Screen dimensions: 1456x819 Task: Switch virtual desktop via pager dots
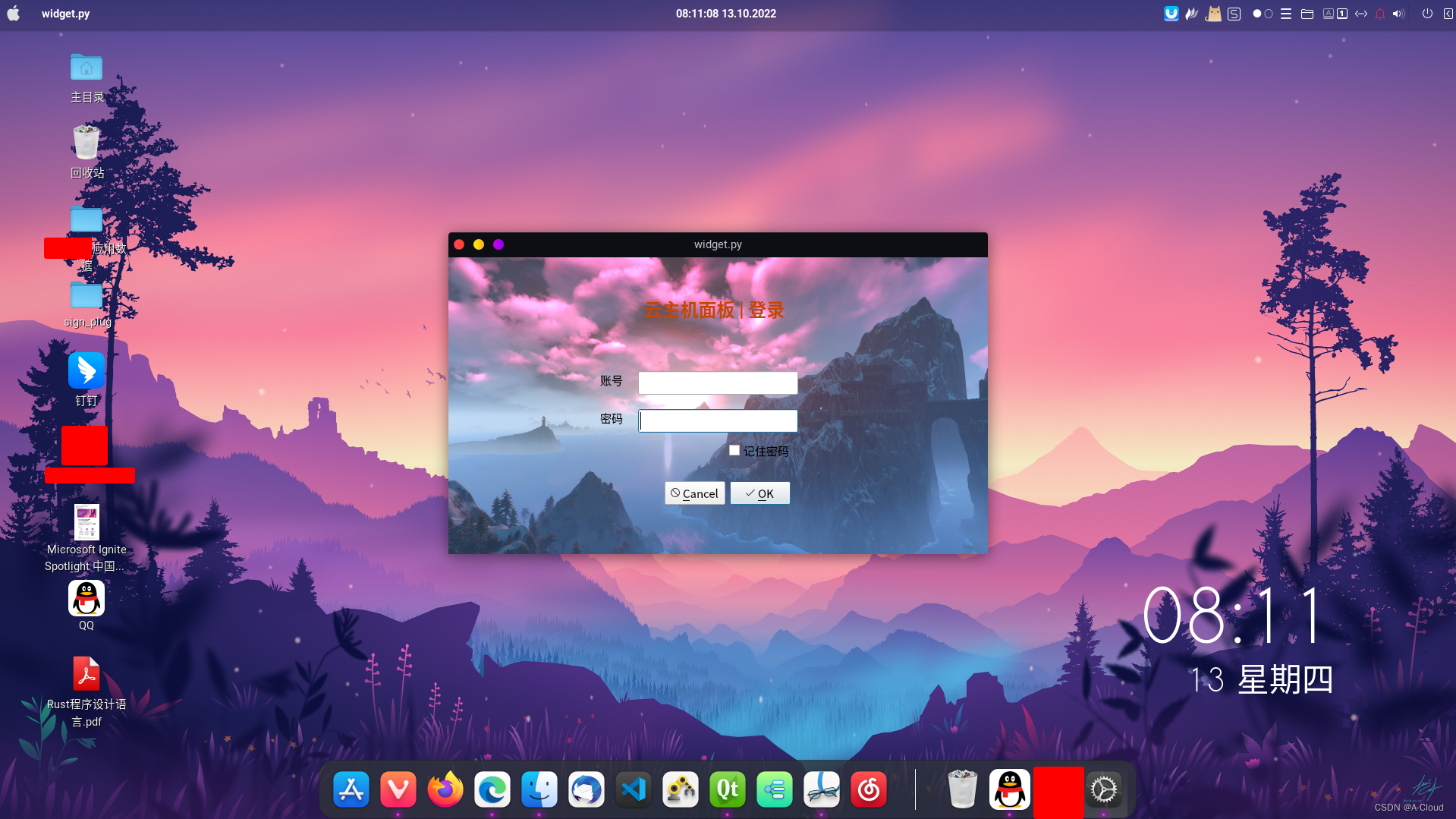(1263, 14)
